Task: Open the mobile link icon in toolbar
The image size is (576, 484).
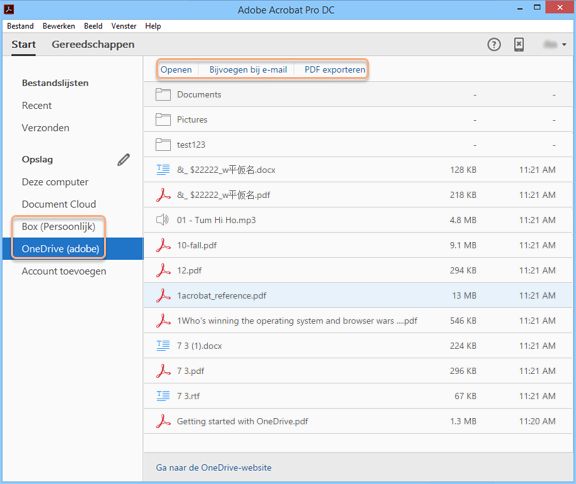Action: 519,44
